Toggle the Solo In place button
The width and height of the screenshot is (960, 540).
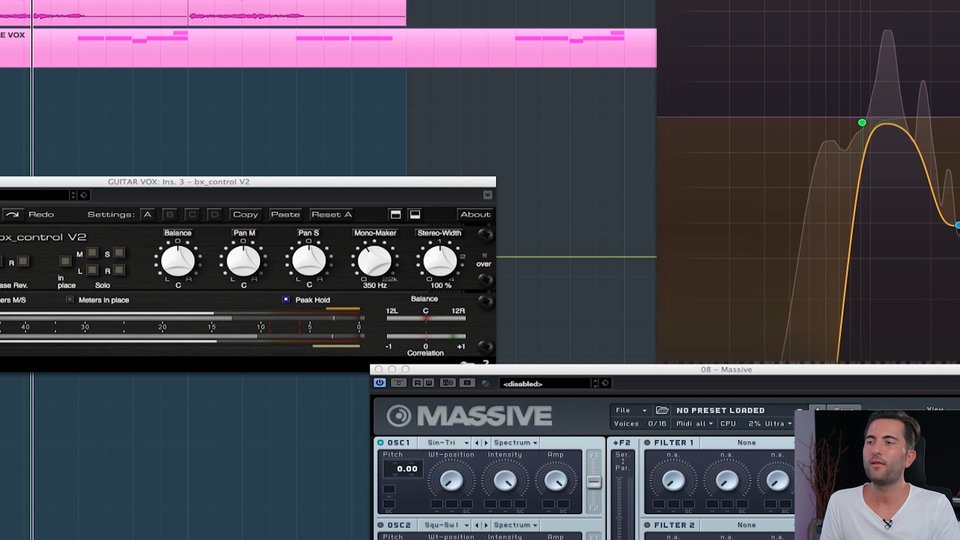(65, 261)
